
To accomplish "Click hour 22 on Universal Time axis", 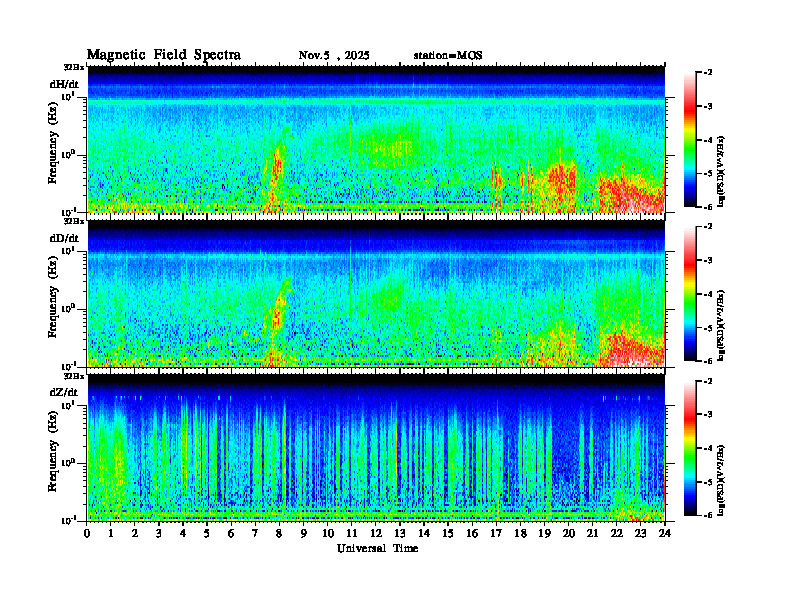I will pos(617,533).
